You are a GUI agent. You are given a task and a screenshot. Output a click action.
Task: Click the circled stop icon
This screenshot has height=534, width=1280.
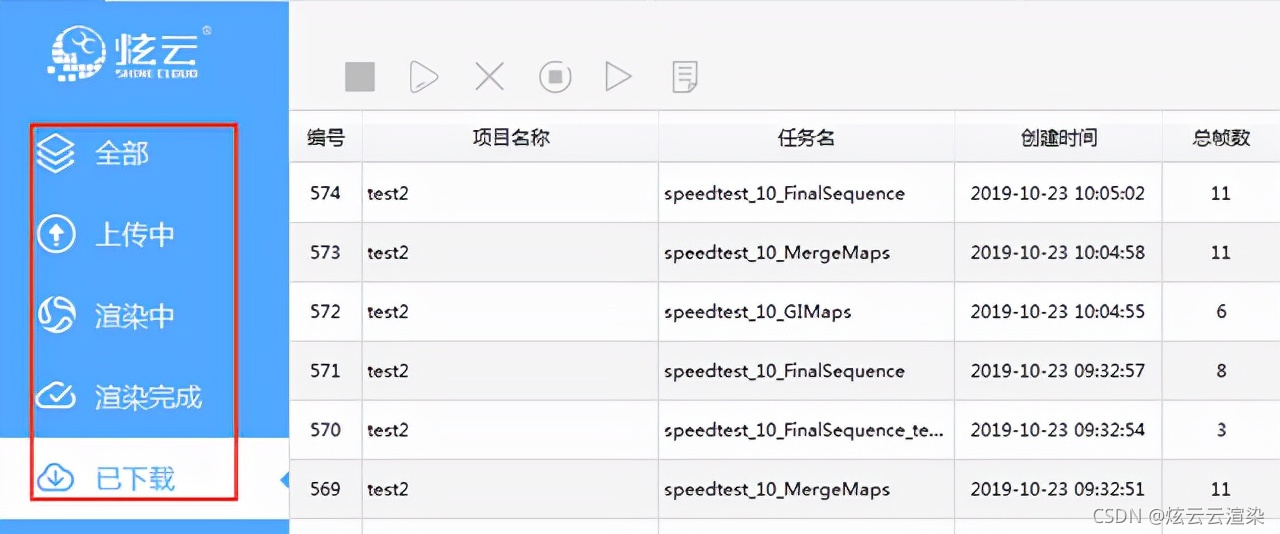(555, 77)
